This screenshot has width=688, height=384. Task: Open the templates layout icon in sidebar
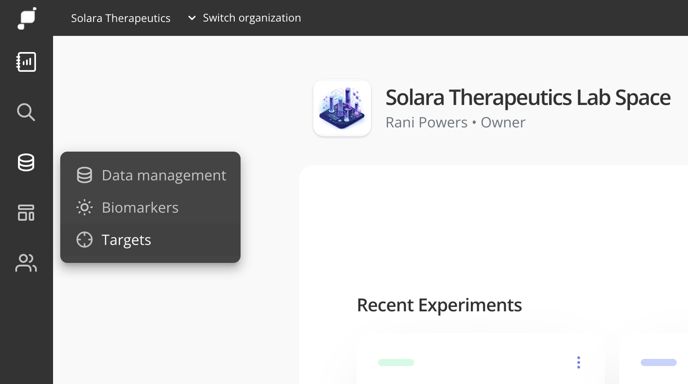[26, 213]
